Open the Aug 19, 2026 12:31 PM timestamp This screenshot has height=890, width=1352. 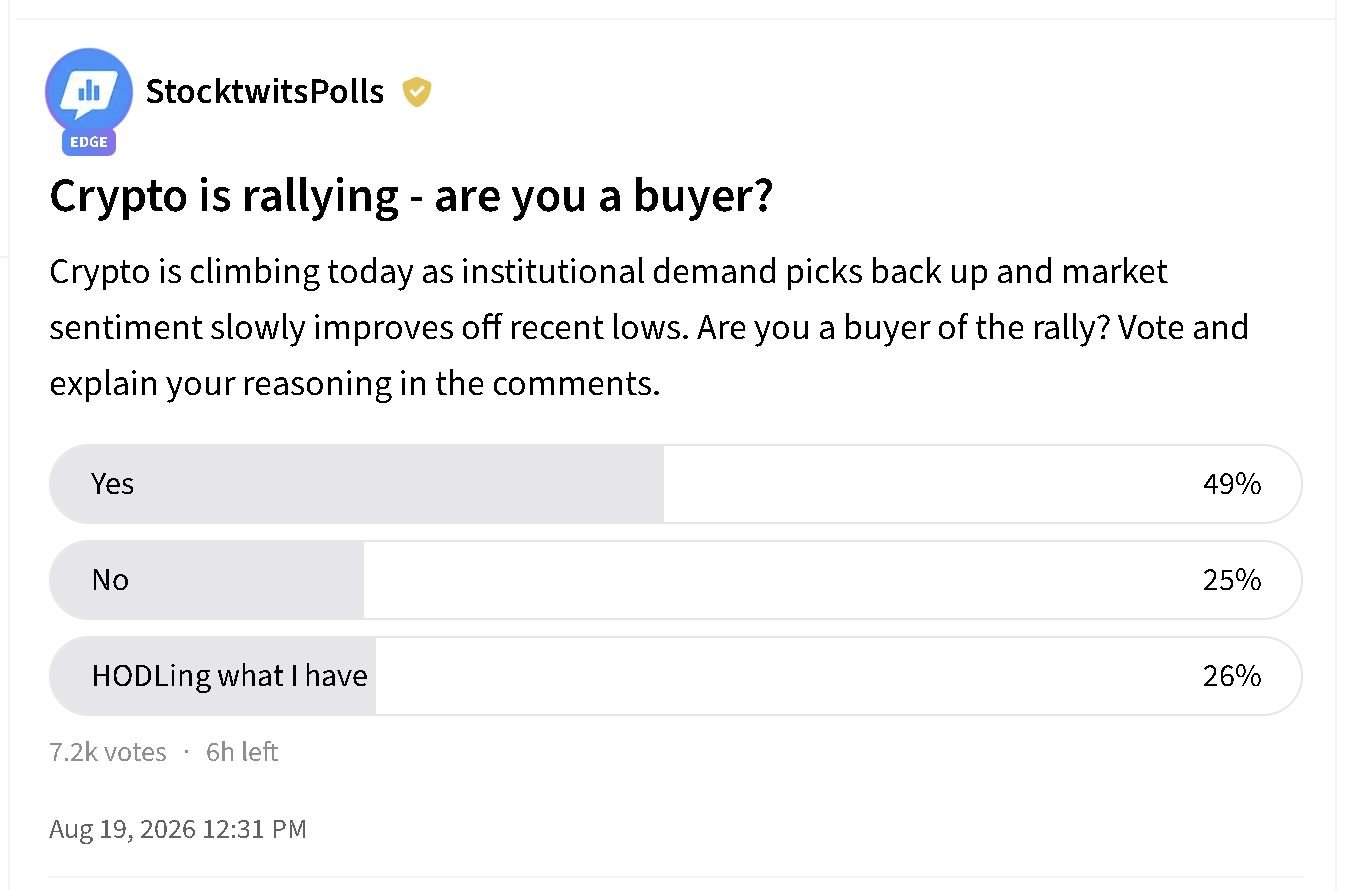(178, 829)
